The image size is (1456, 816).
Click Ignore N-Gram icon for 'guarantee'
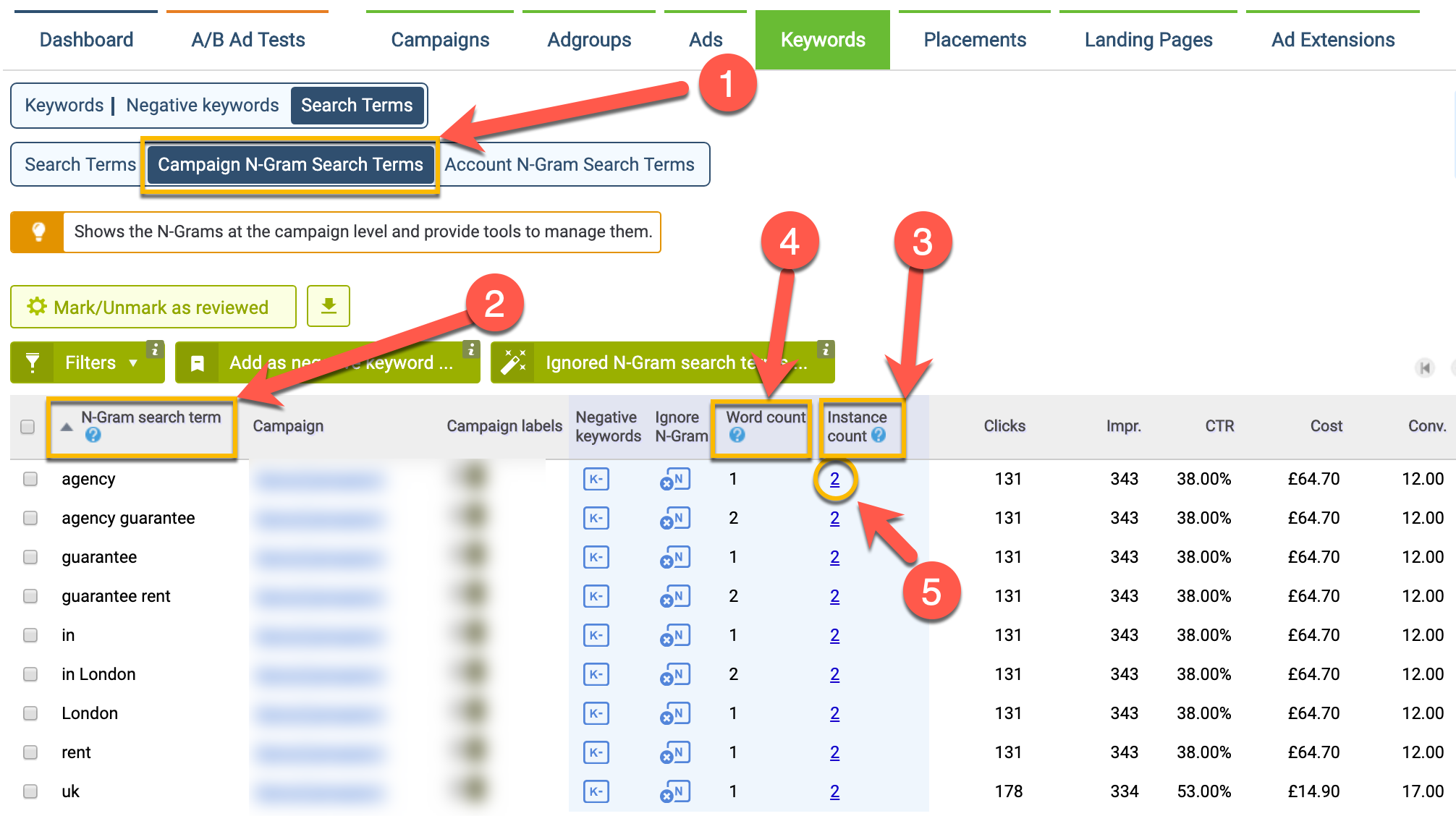click(x=674, y=558)
